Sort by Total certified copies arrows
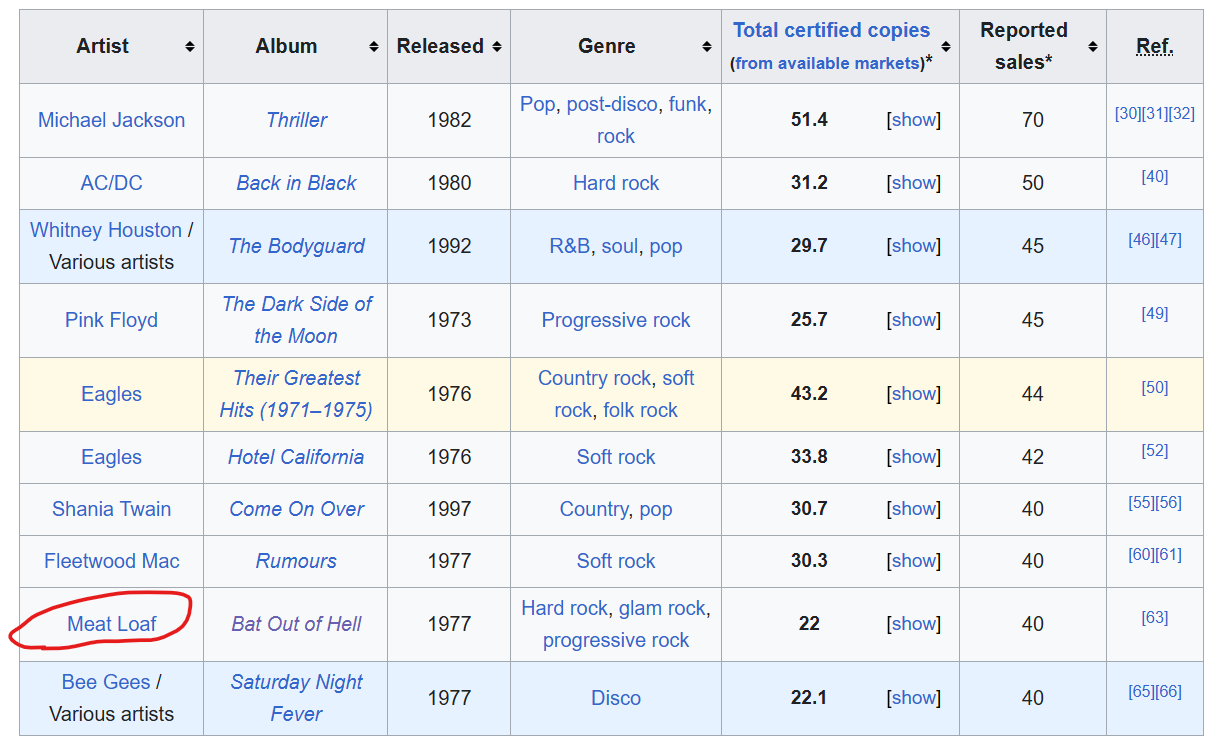Screen dimensions: 1227x752 (945, 47)
